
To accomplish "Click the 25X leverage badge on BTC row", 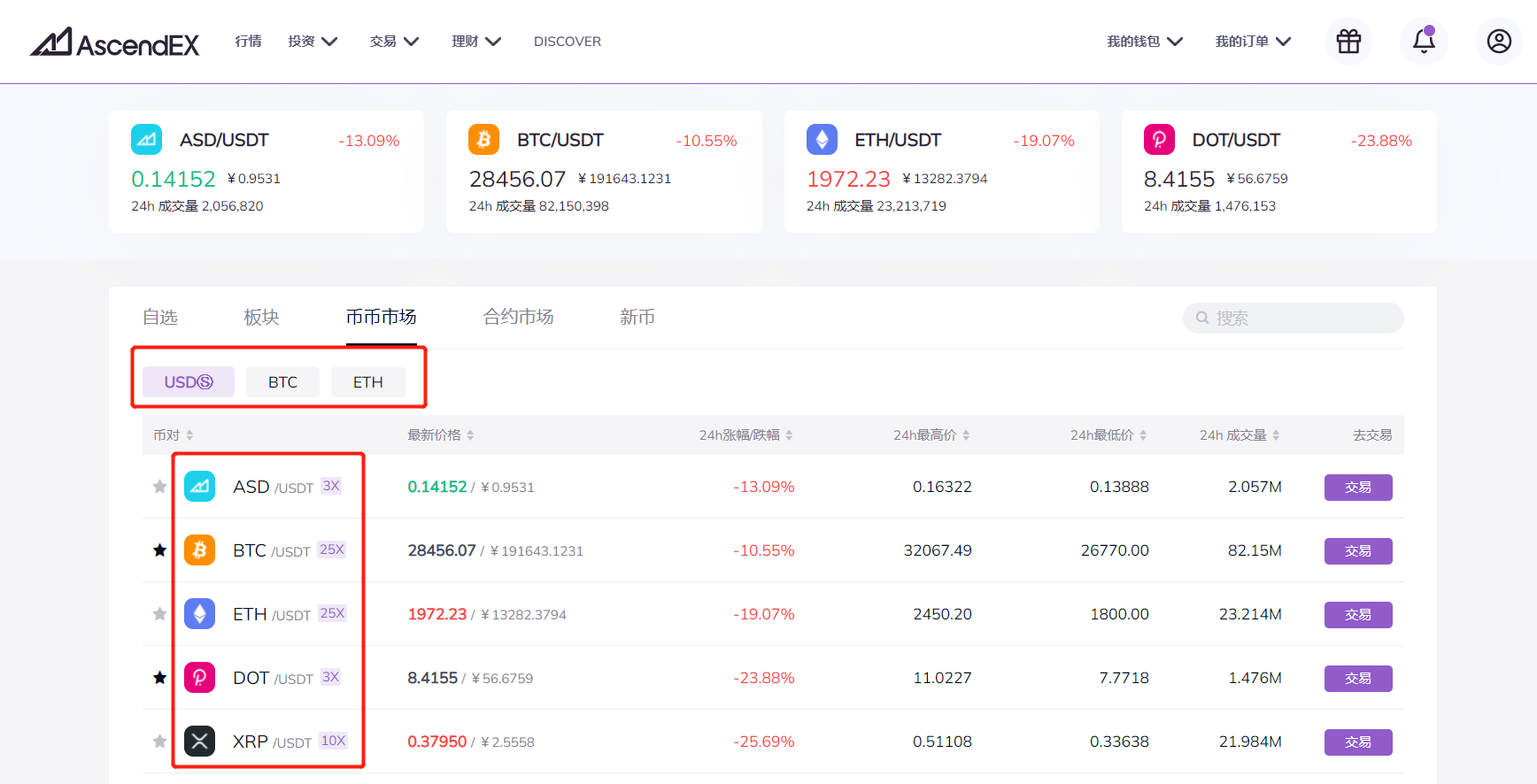I will [332, 550].
